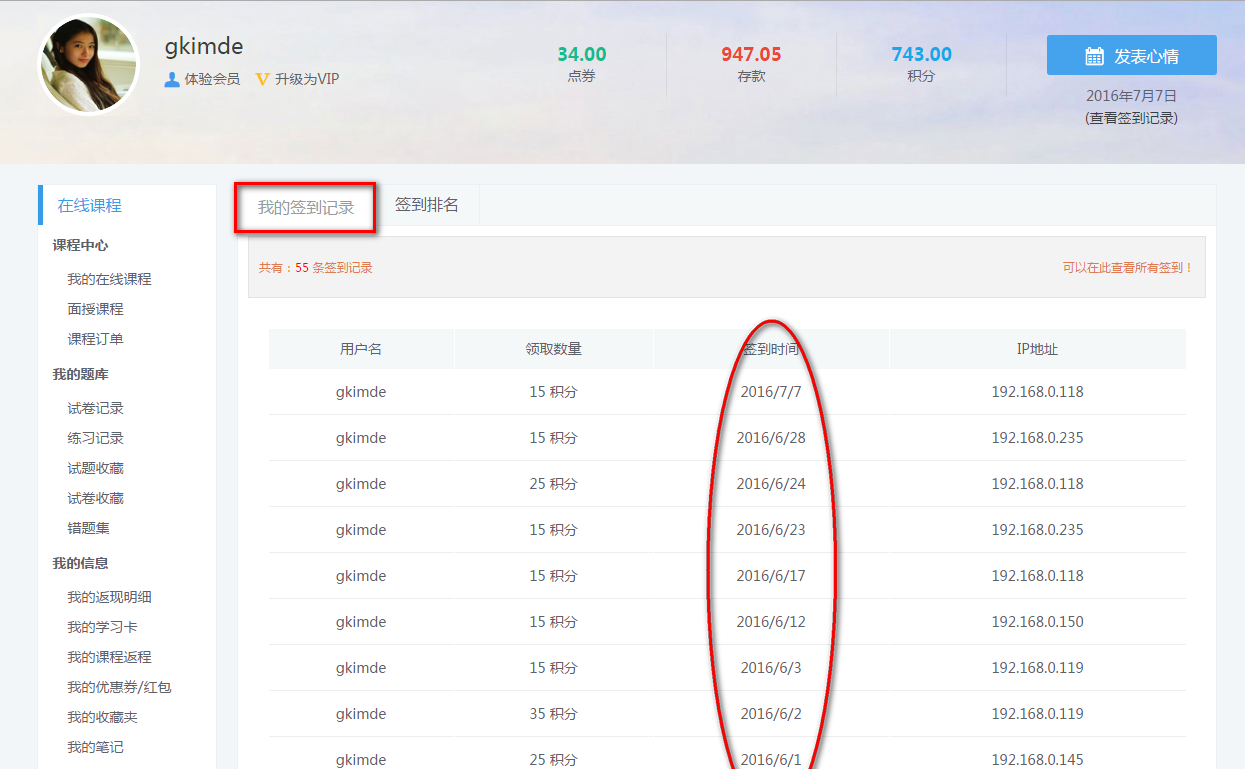This screenshot has height=769, width=1245.
Task: Open 试卷记录 in 我的题库
Action: click(x=95, y=408)
